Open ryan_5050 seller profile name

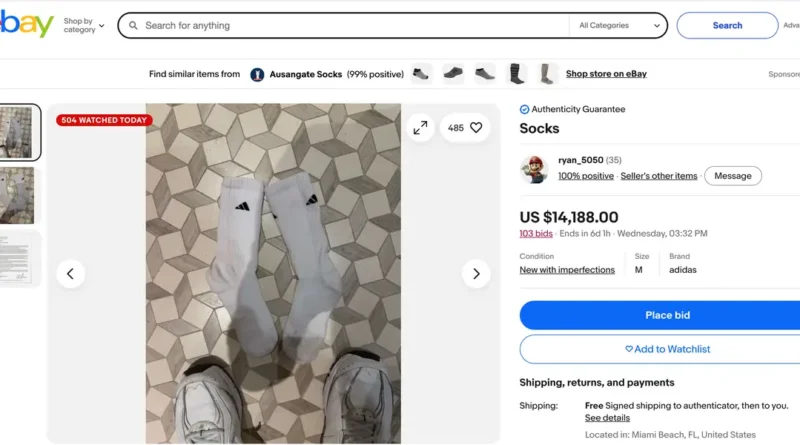point(581,160)
